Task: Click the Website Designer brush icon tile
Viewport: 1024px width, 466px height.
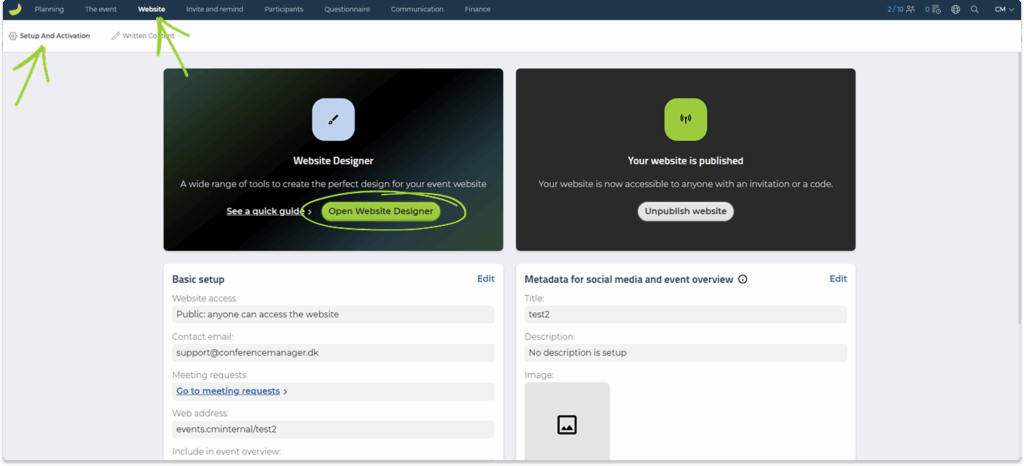Action: point(333,119)
